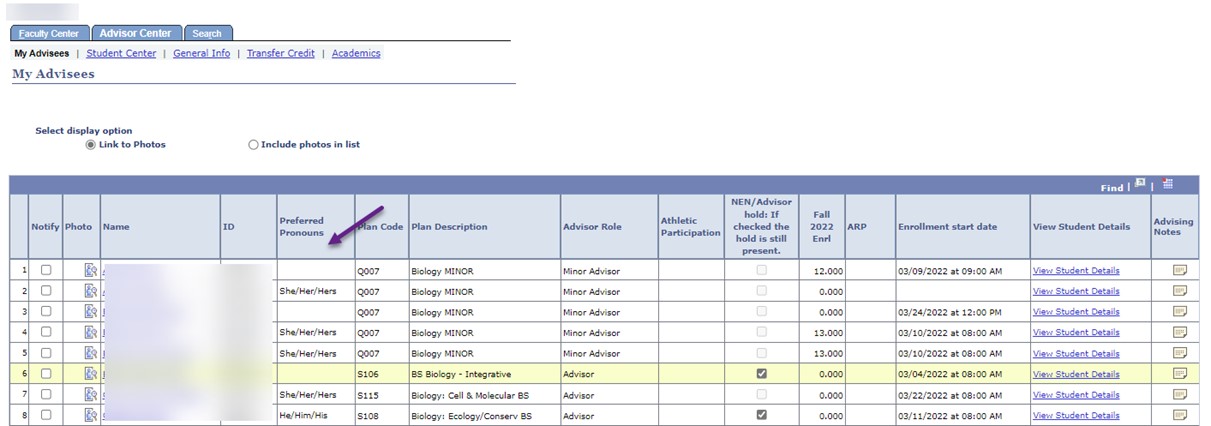Click View Student Details for row 7
The height and width of the screenshot is (426, 1211).
click(1075, 395)
